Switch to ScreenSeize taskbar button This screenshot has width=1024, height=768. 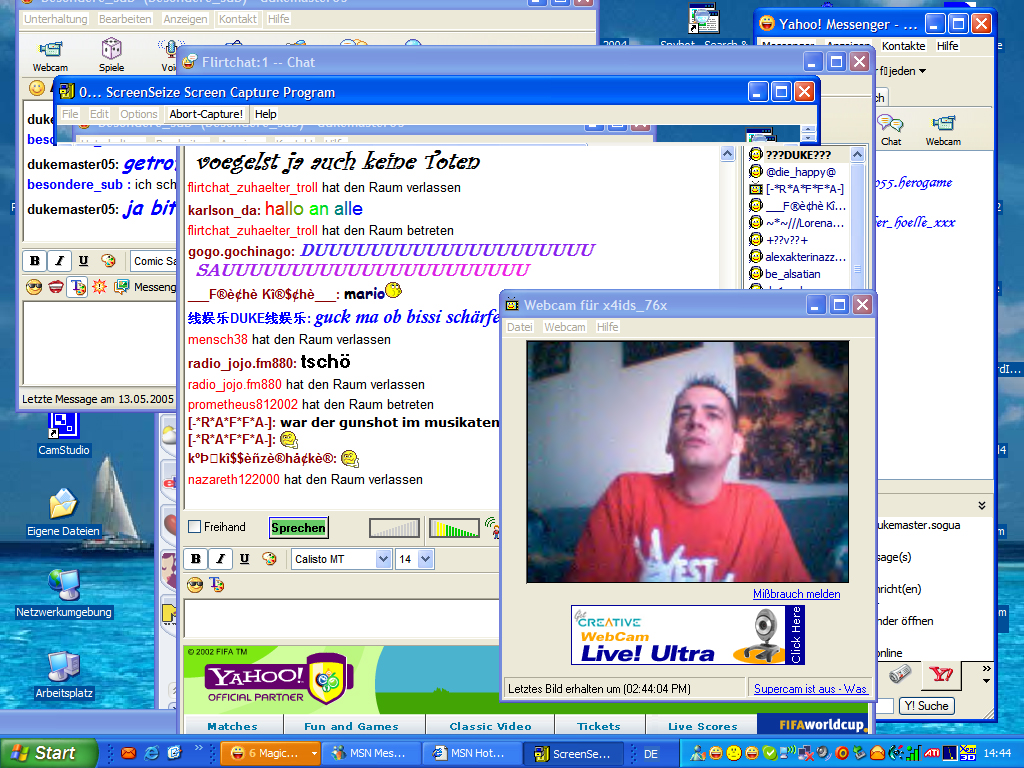[x=573, y=753]
